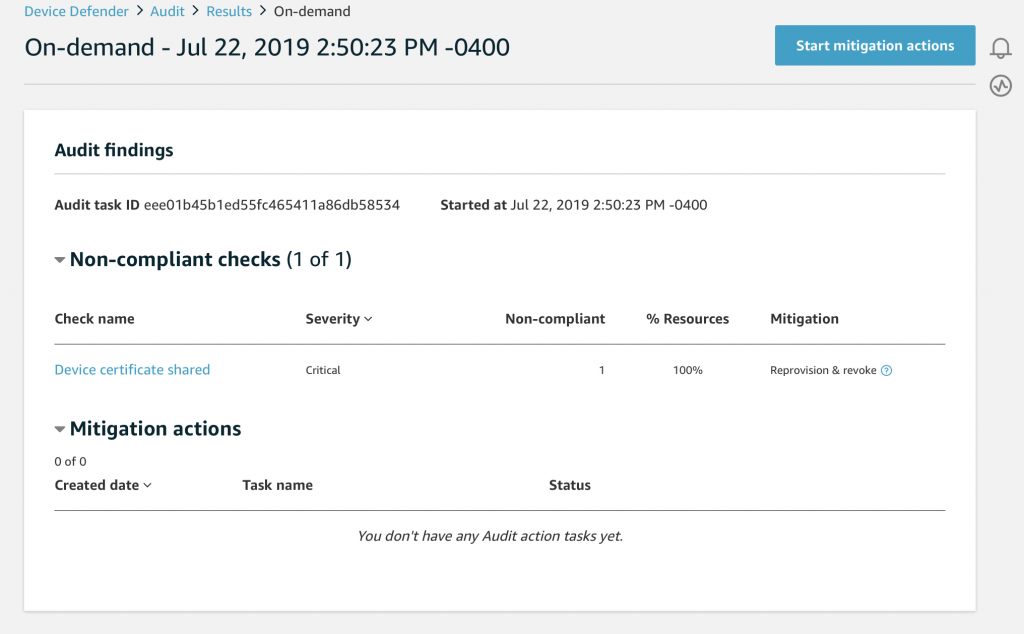Open the Device certificate shared finding
This screenshot has width=1024, height=634.
click(132, 370)
